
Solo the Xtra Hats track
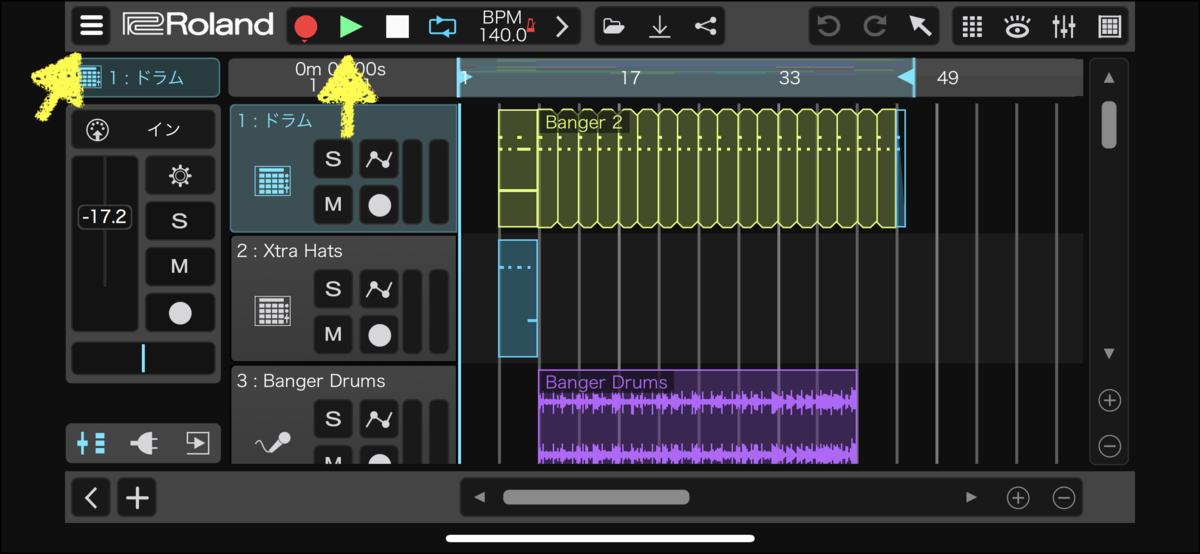[x=333, y=289]
